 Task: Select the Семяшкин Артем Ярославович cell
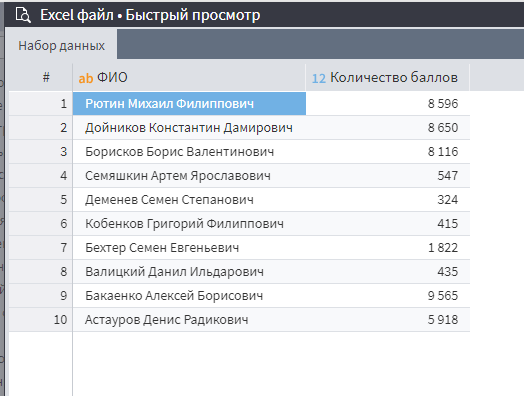click(x=189, y=176)
